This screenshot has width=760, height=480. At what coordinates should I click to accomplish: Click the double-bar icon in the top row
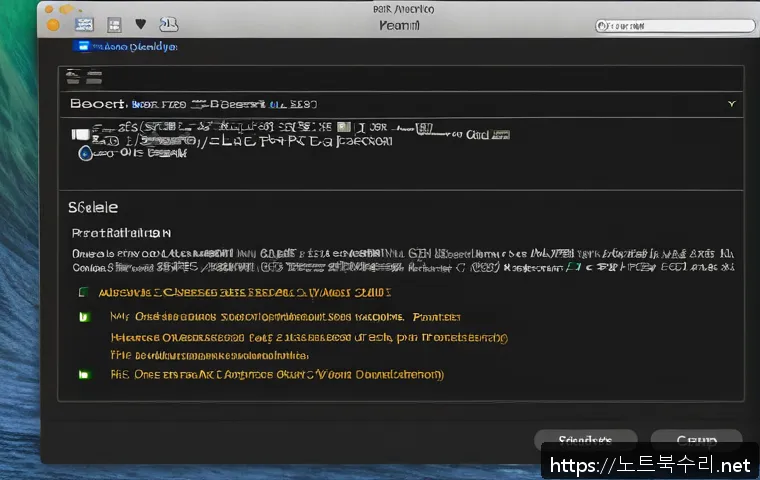tap(75, 75)
